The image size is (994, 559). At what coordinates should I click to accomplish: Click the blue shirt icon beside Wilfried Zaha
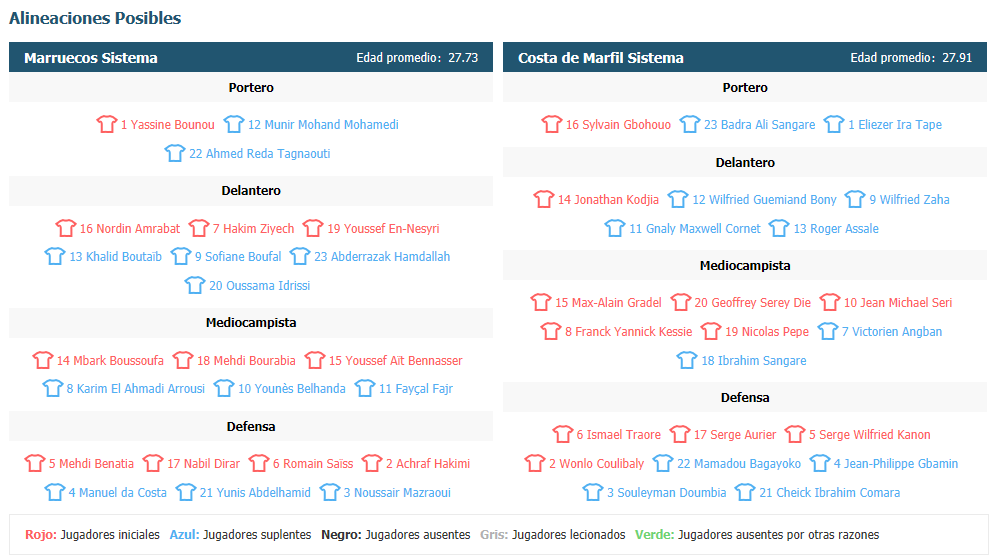[x=855, y=199]
